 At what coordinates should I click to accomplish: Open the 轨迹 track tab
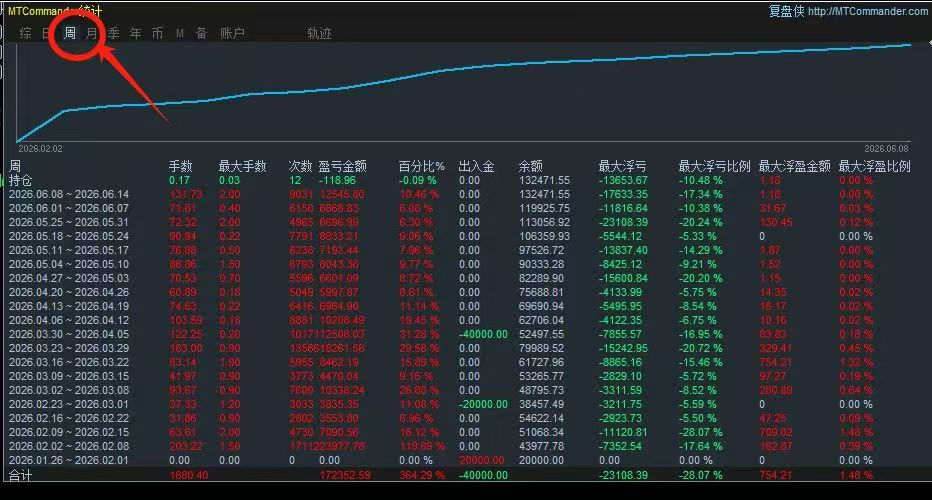pos(319,33)
